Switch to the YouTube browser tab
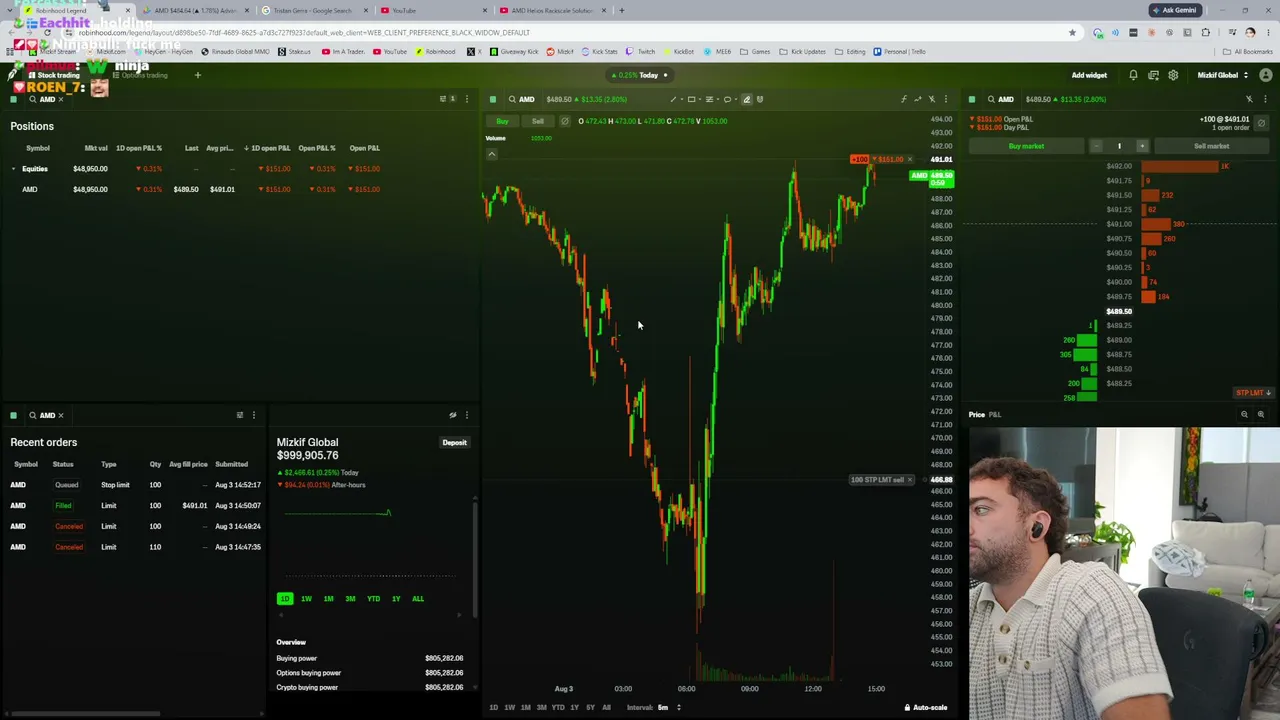 [x=432, y=11]
